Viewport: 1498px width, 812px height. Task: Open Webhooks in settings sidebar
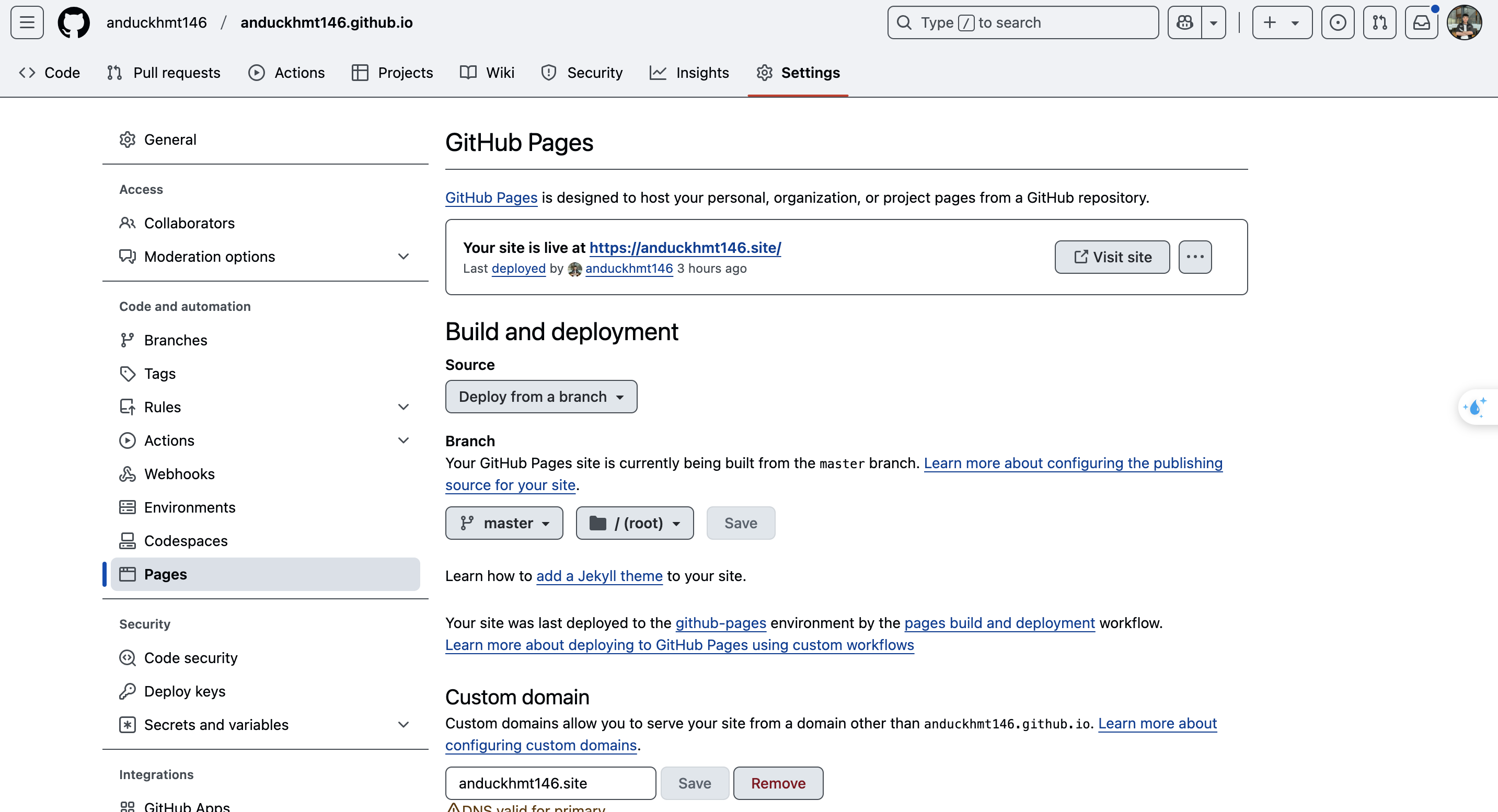point(179,474)
